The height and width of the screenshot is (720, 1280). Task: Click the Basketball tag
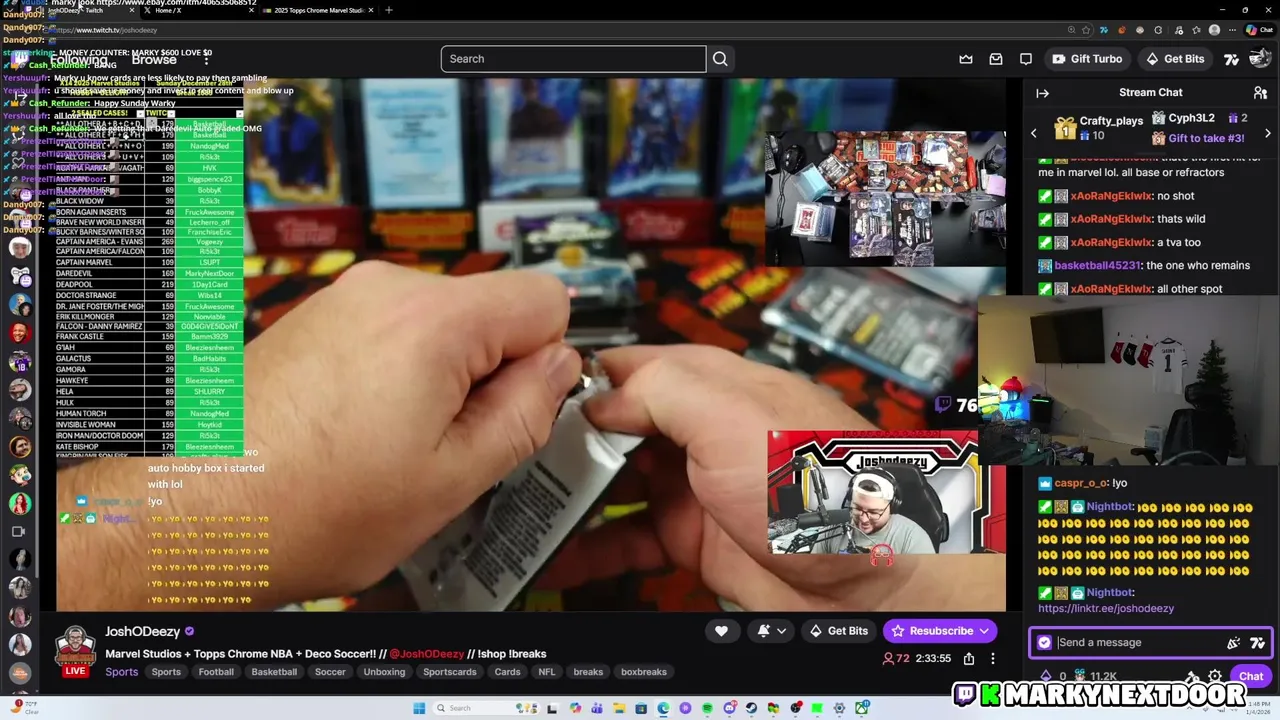(x=274, y=672)
